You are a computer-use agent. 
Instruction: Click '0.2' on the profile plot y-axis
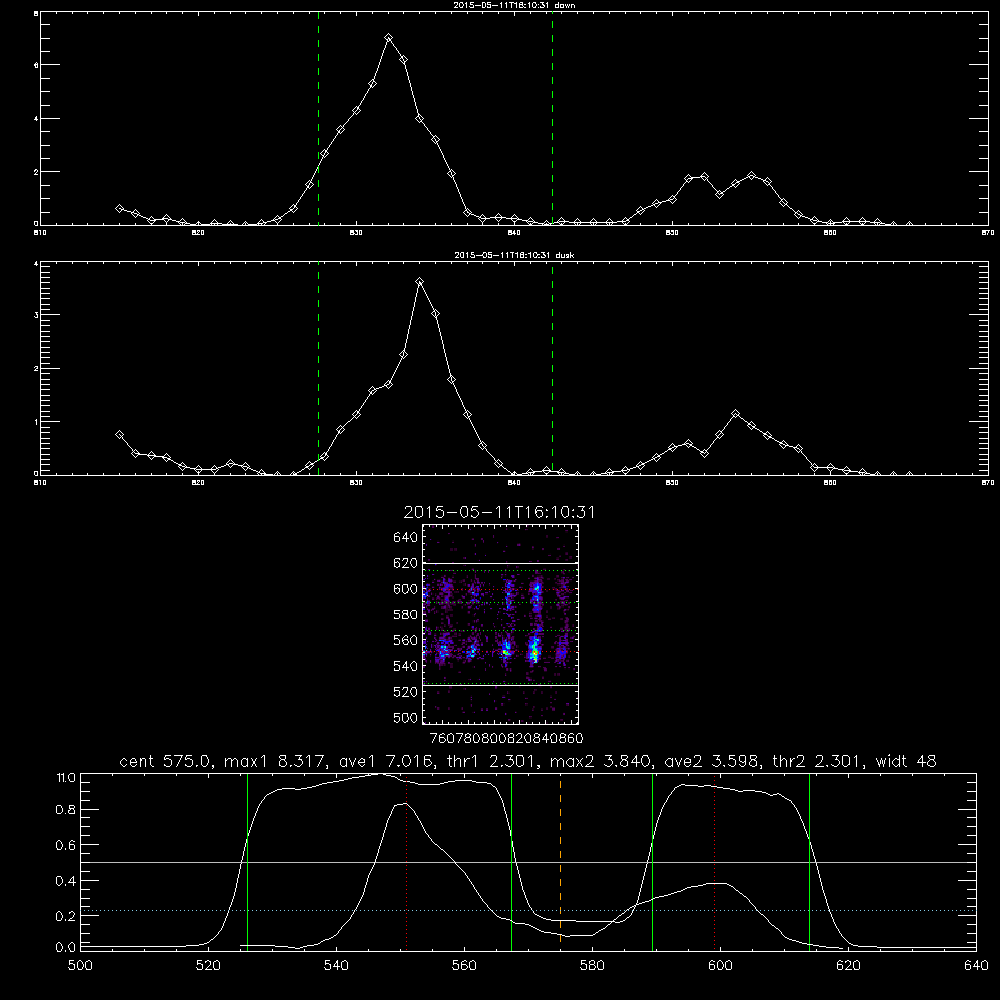(66, 916)
